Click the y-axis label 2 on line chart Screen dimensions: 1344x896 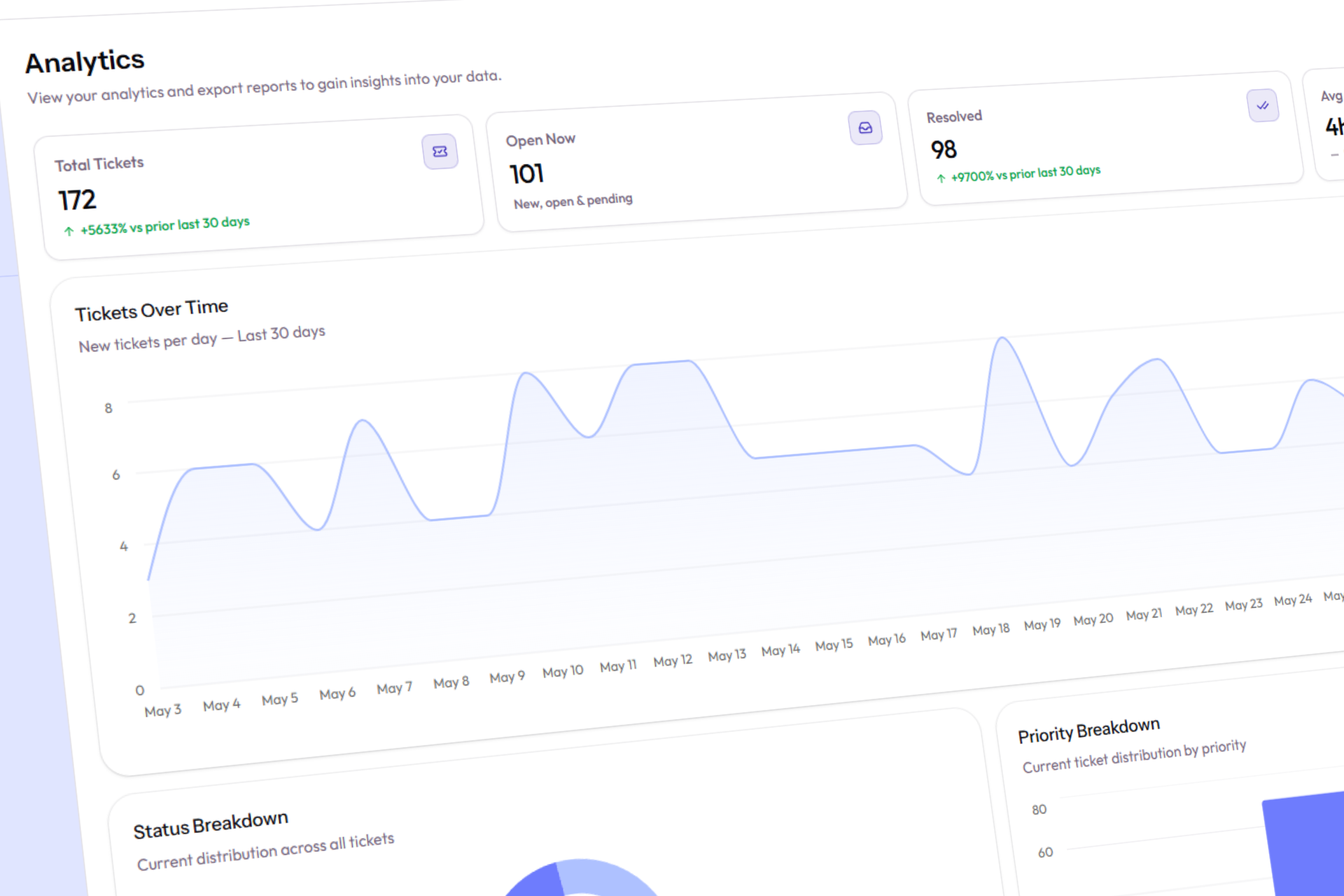click(132, 618)
